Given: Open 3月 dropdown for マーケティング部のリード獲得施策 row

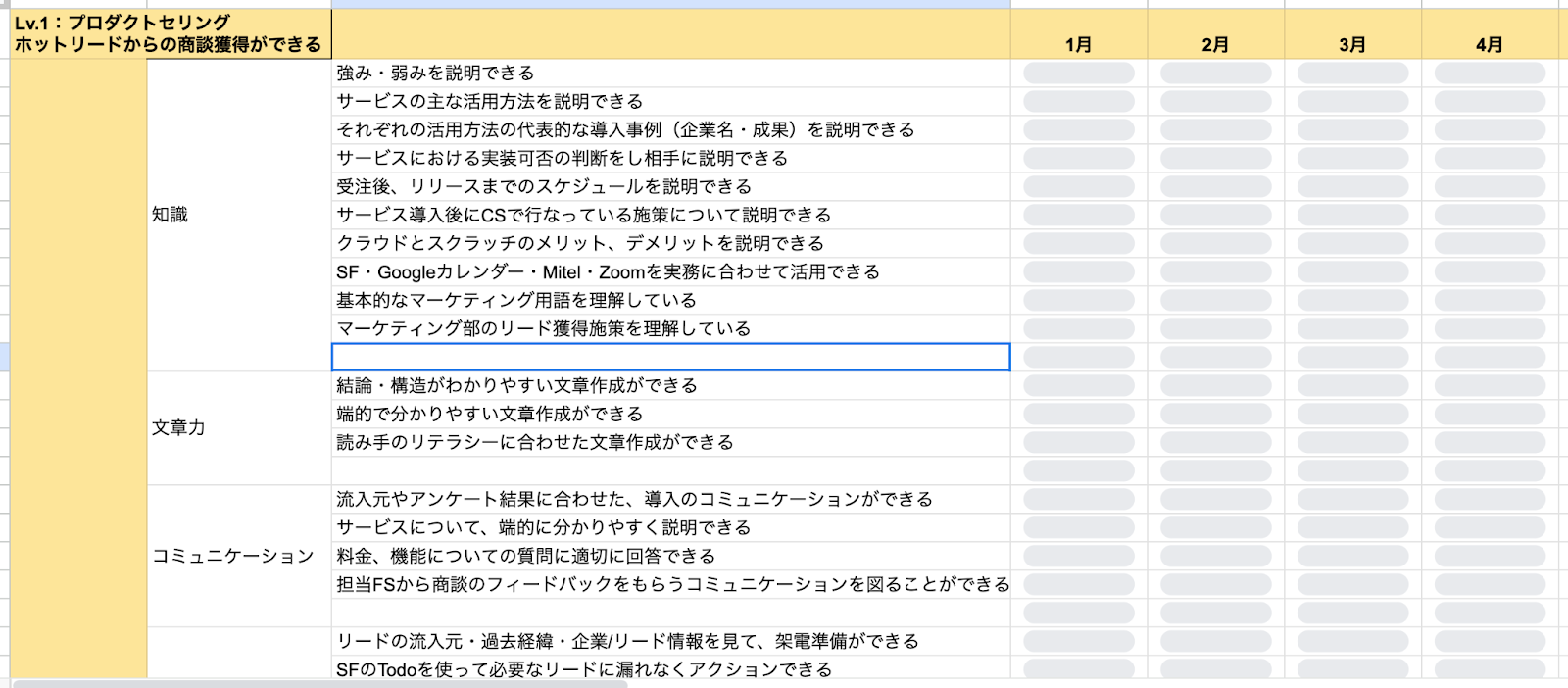Looking at the screenshot, I should pos(1353,329).
